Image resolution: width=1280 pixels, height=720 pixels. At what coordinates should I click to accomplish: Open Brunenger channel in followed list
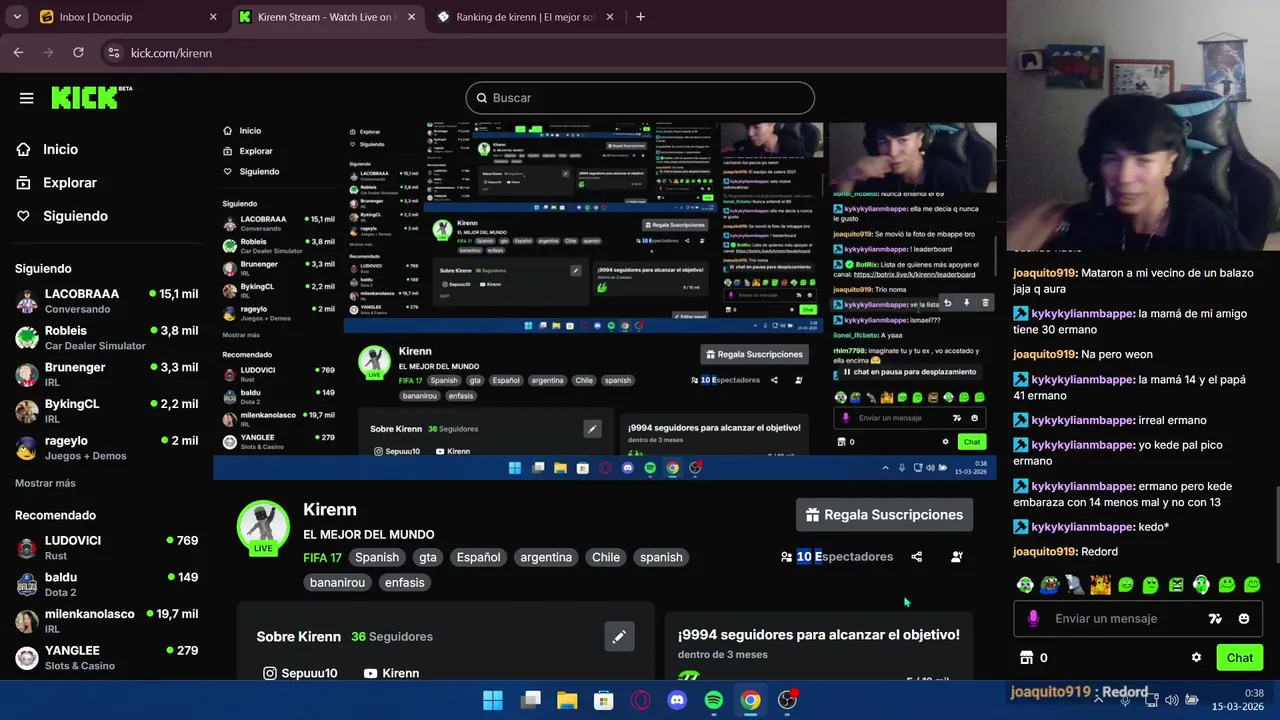106,374
